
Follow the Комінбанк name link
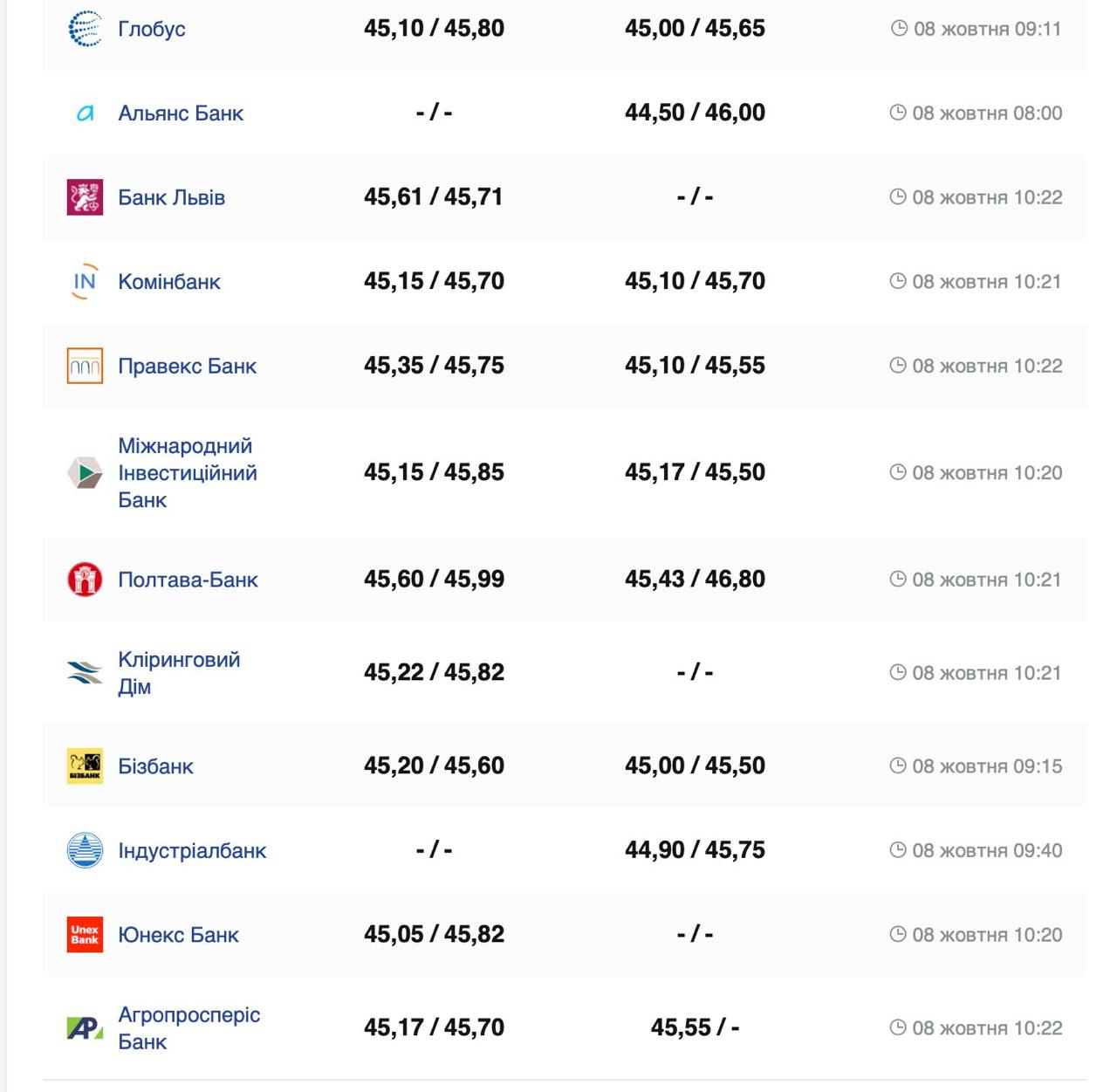pos(169,282)
